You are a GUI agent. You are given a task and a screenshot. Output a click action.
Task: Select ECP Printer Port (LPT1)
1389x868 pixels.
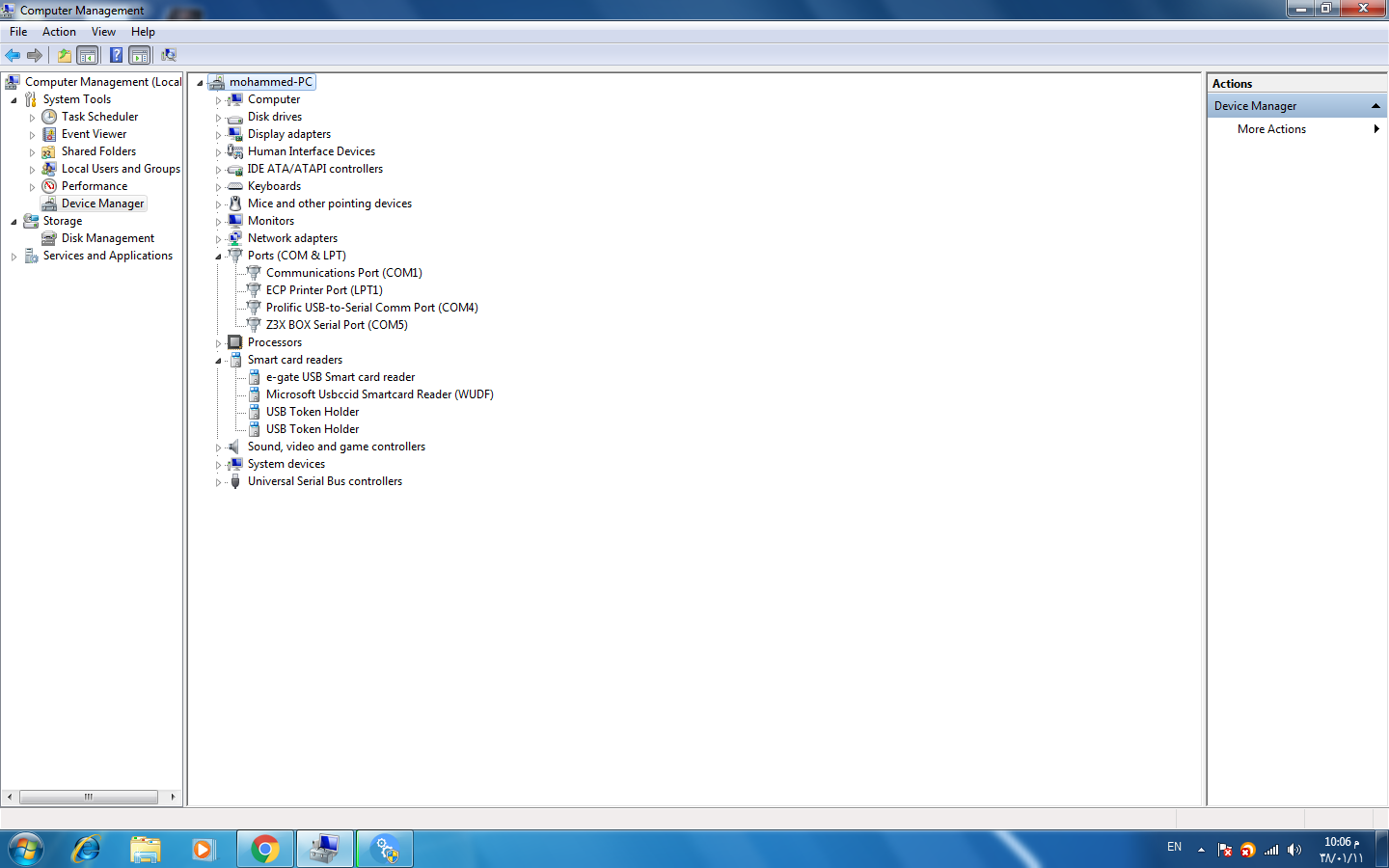(324, 290)
